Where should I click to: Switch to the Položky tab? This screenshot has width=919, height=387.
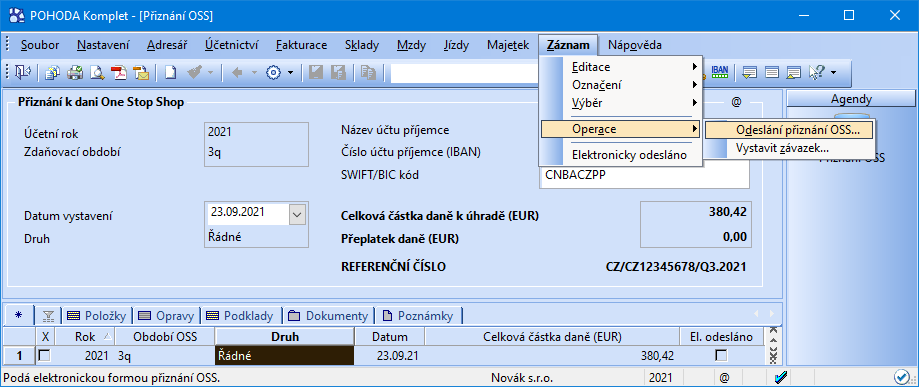click(x=97, y=316)
